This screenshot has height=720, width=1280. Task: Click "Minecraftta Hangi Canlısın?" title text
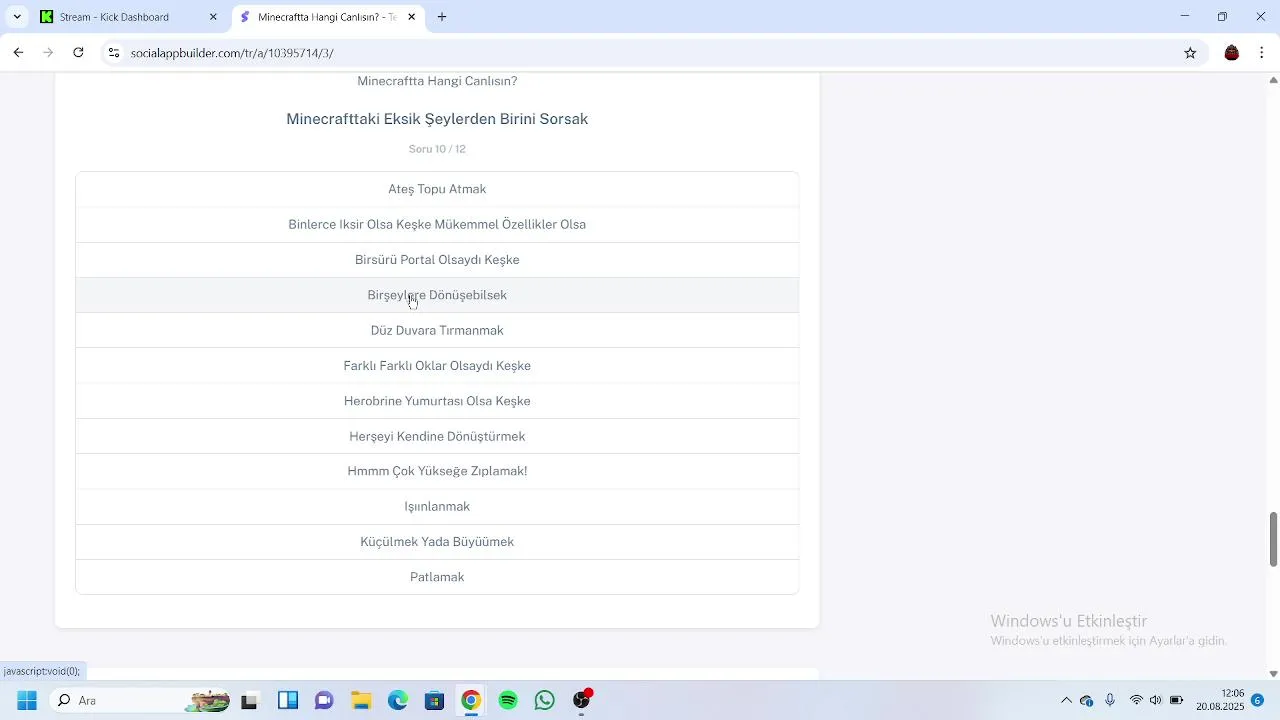click(x=437, y=81)
